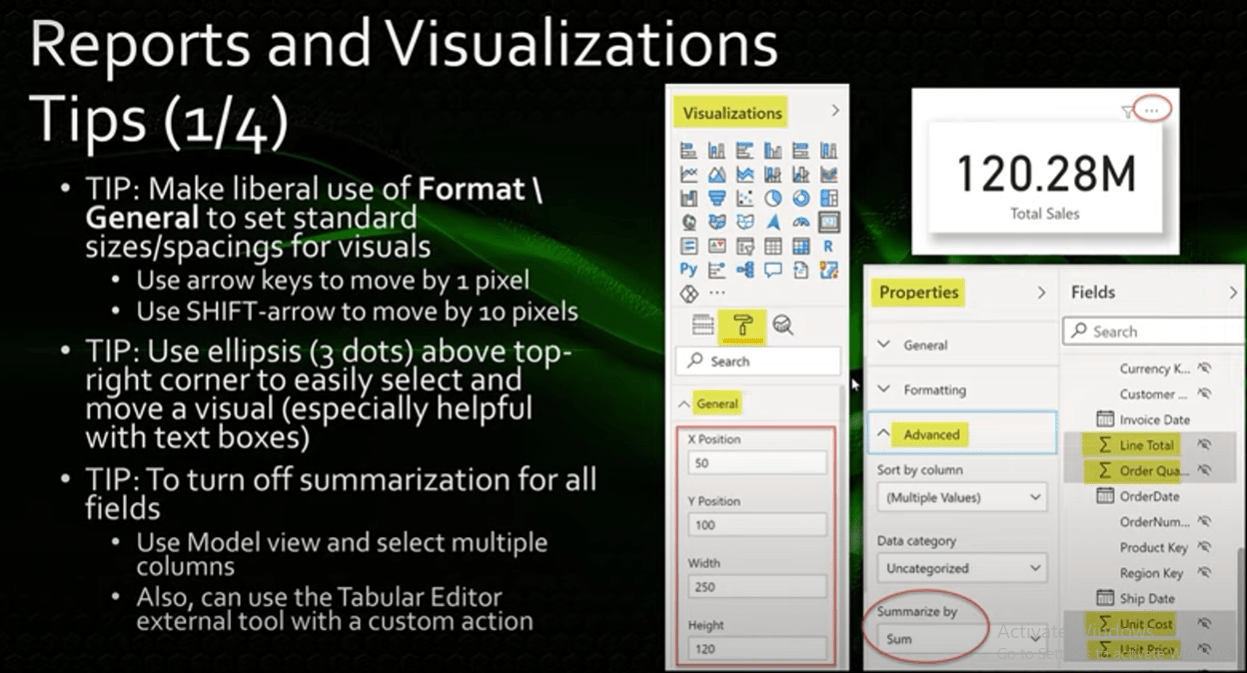The height and width of the screenshot is (673, 1247).
Task: Open the Data category dropdown
Action: [x=961, y=568]
